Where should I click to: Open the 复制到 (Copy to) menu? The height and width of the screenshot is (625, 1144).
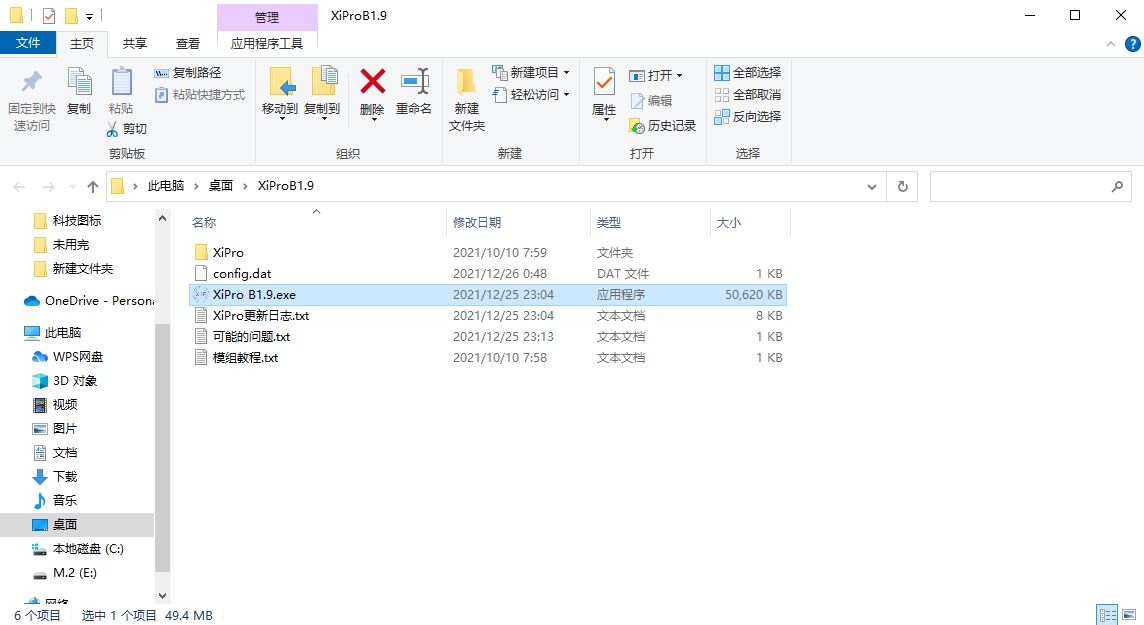pos(322,93)
